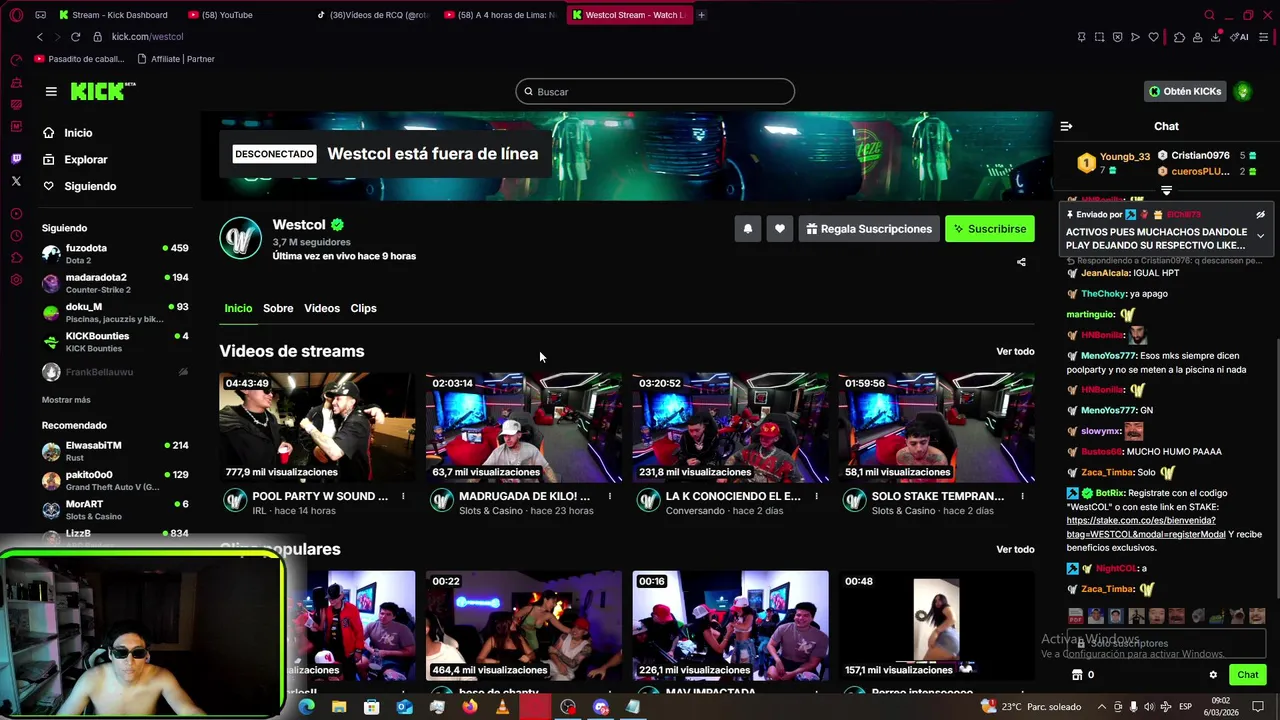Go back with browser back arrow
The width and height of the screenshot is (1280, 720).
tap(40, 37)
